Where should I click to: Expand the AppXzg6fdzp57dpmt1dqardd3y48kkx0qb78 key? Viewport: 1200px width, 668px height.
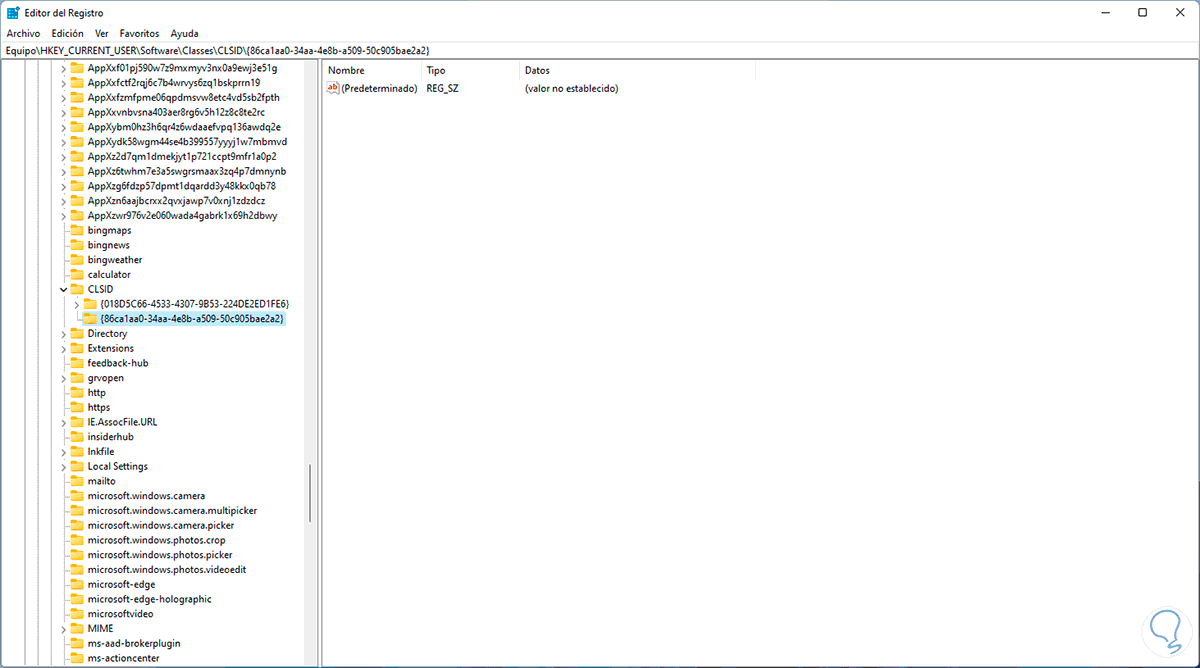pyautogui.click(x=64, y=186)
